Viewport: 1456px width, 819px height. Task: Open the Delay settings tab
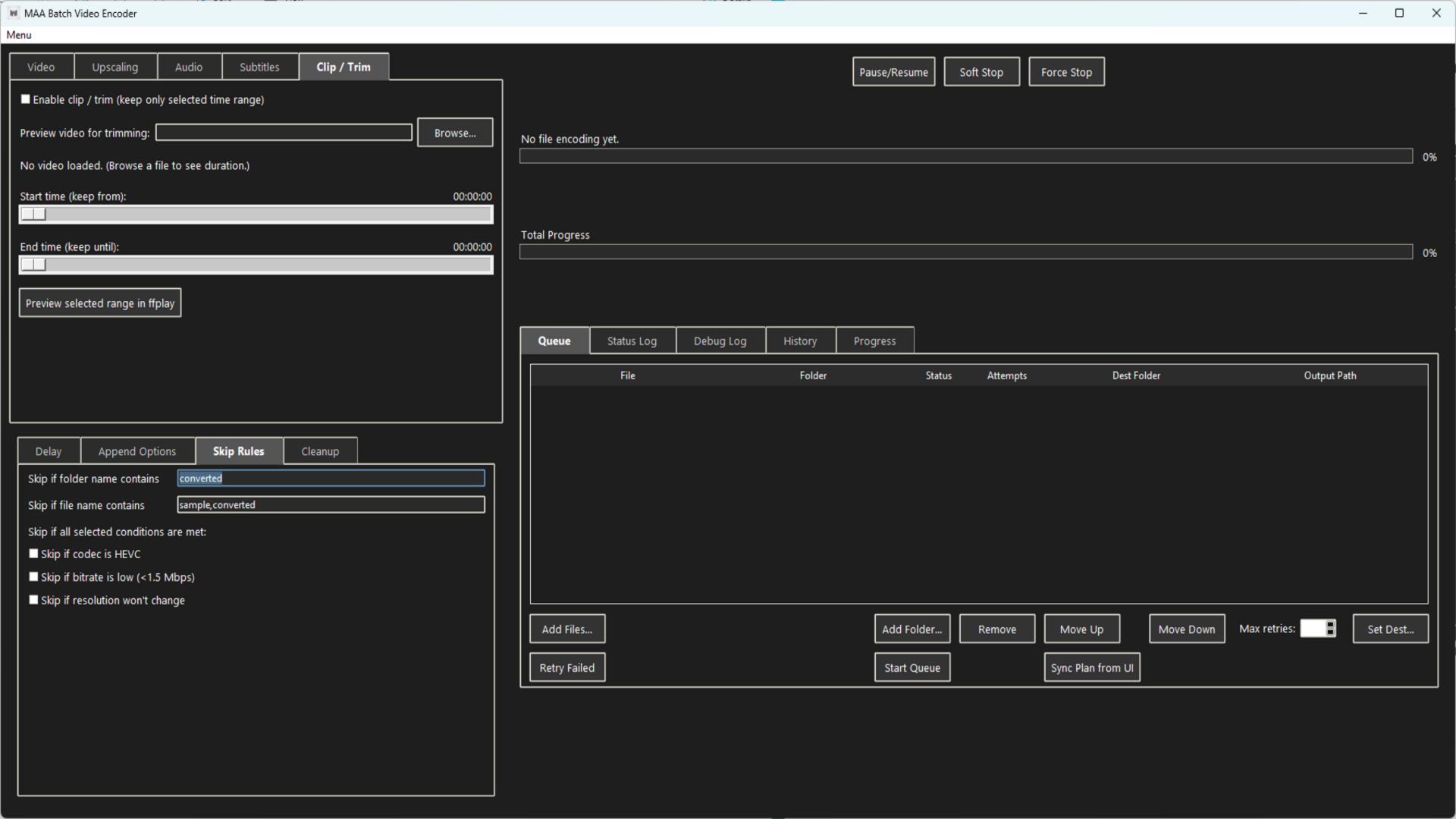point(49,450)
